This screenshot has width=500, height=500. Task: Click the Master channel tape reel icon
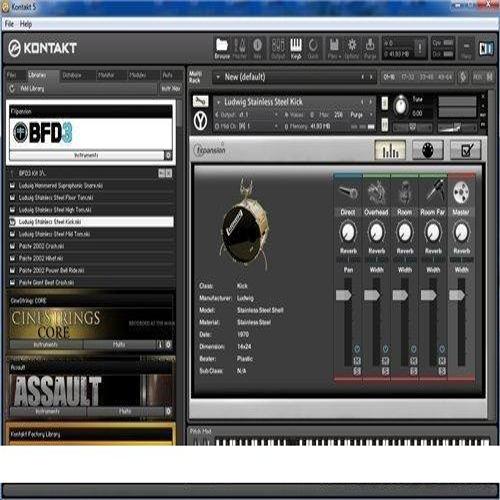coord(461,192)
